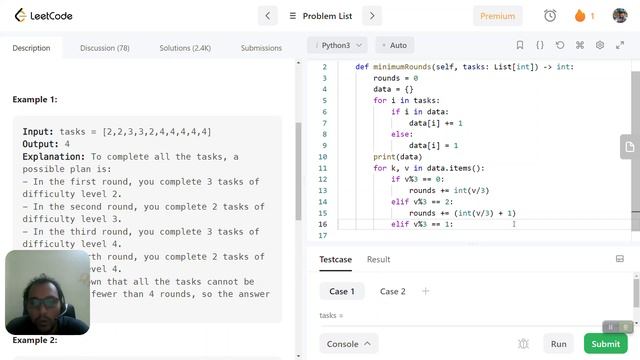Open the Submissions tab
Screen dimensions: 640x360
(x=261, y=48)
